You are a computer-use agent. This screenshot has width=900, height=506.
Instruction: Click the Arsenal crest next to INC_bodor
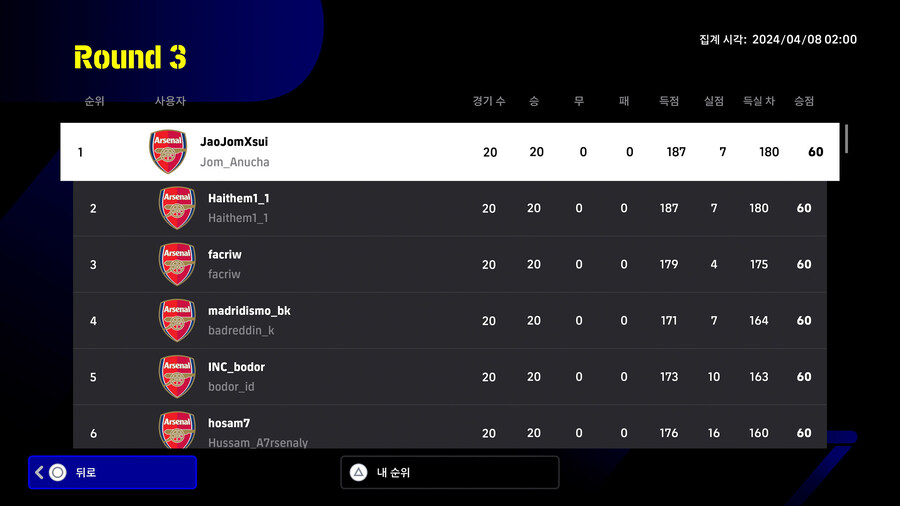pos(177,376)
